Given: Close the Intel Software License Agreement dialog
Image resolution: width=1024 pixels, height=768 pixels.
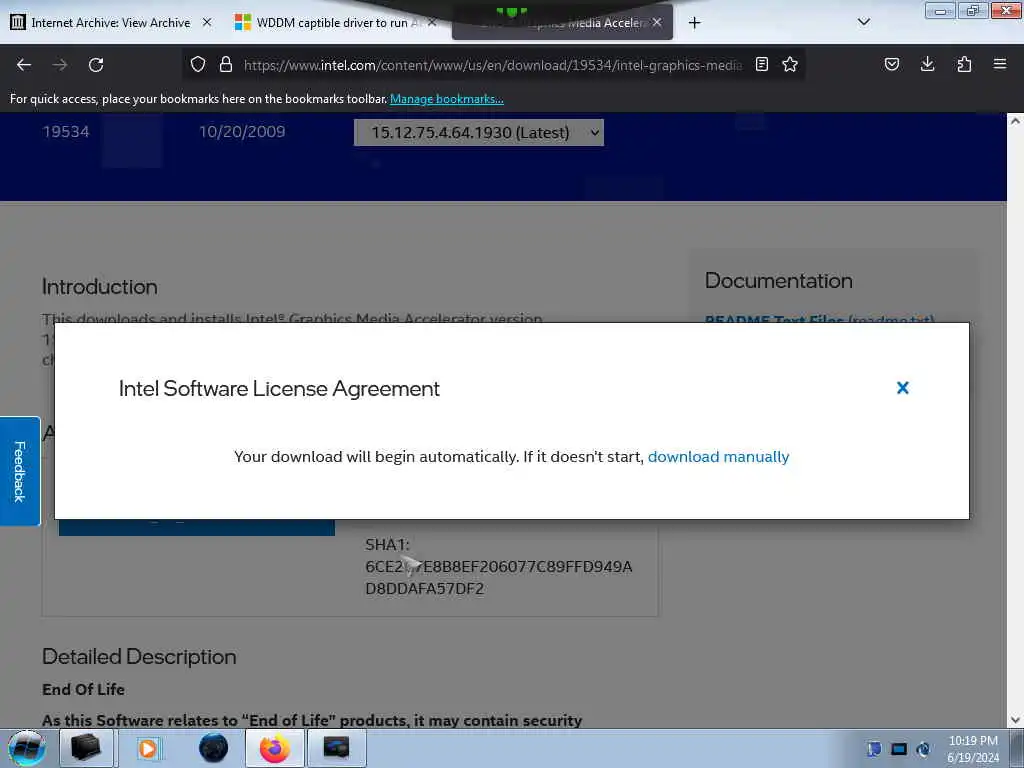Looking at the screenshot, I should (x=903, y=388).
